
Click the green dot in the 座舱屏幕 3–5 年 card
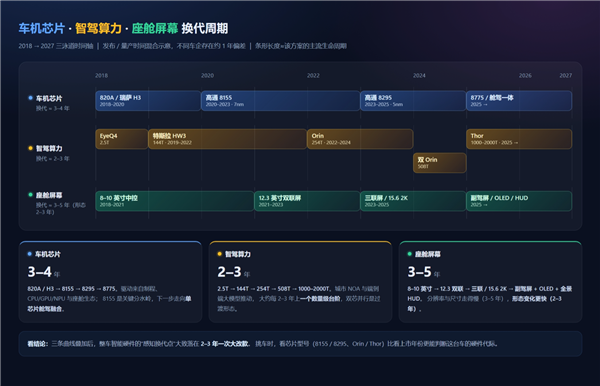409,254
